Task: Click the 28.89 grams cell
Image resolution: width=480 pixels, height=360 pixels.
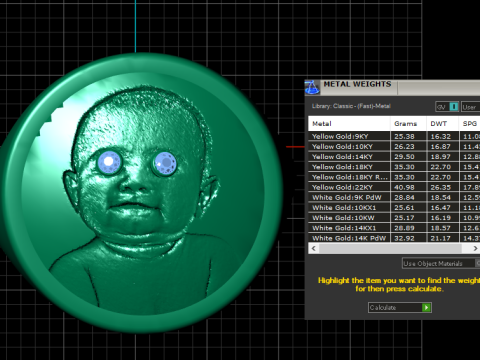Action: pos(408,228)
